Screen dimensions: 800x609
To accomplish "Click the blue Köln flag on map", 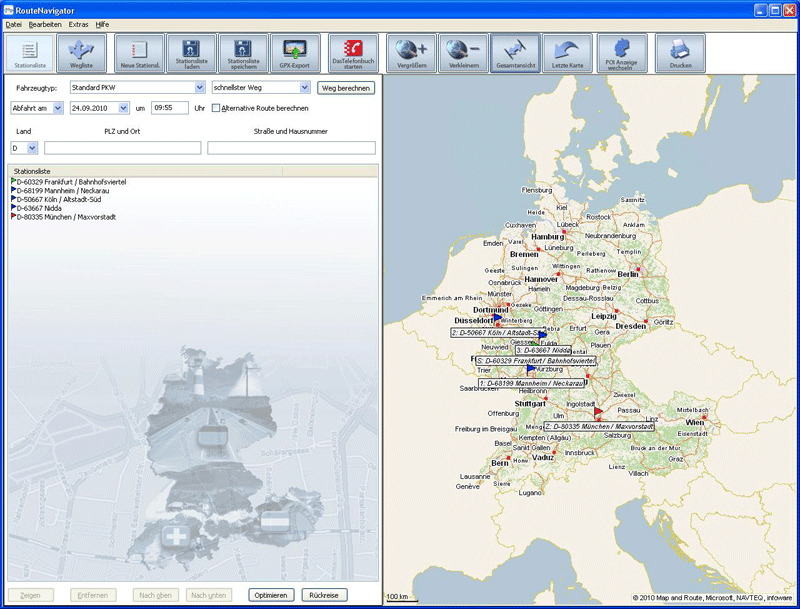I will click(x=497, y=318).
